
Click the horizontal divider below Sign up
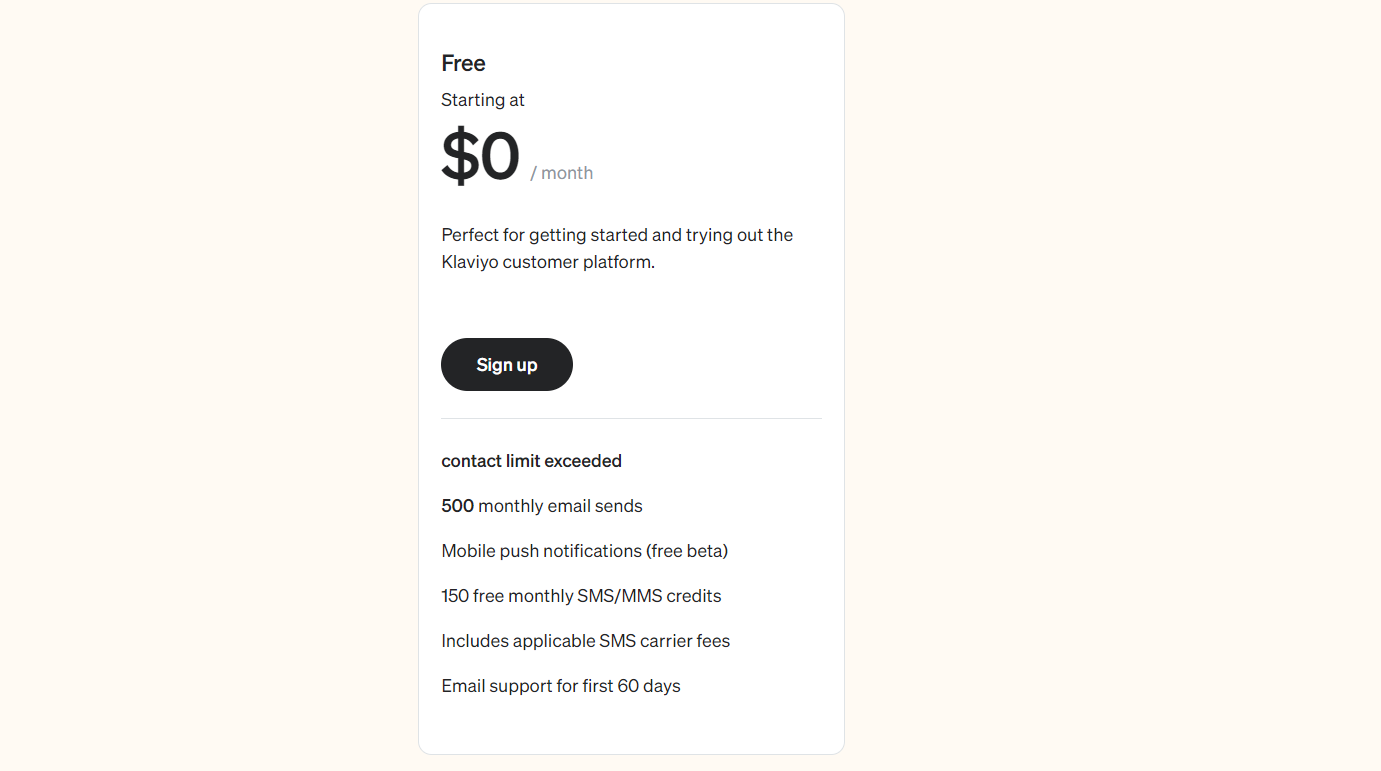coord(631,418)
